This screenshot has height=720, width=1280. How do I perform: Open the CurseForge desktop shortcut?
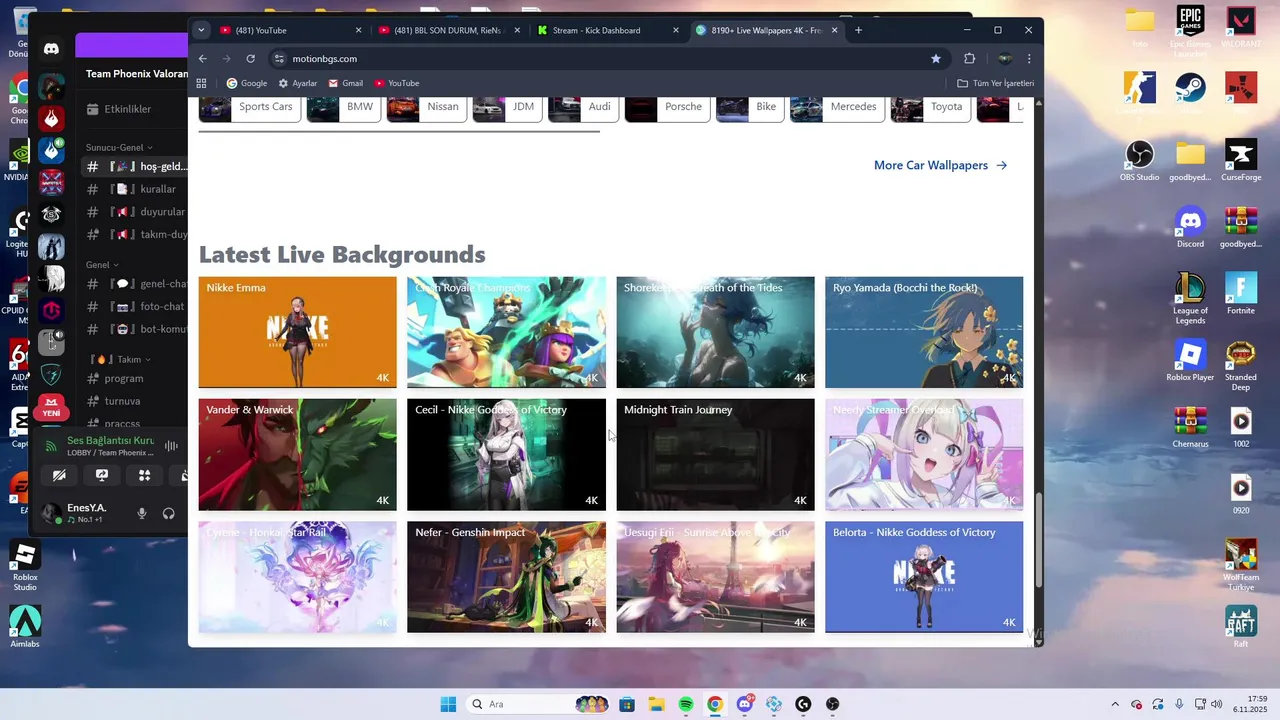[x=1241, y=160]
